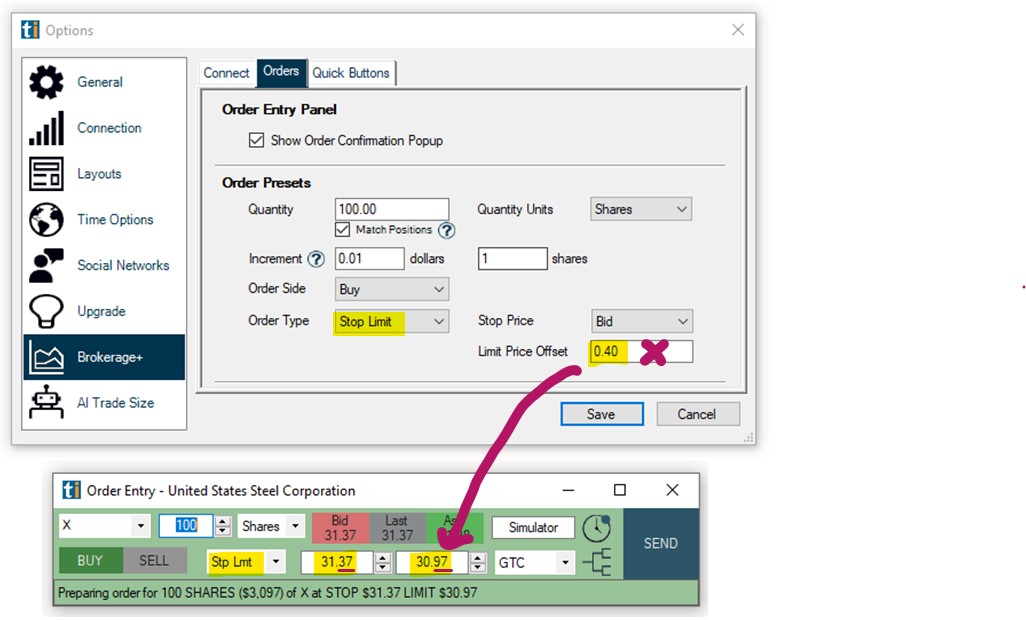Click the Save button
The image size is (1026, 620).
(x=601, y=414)
